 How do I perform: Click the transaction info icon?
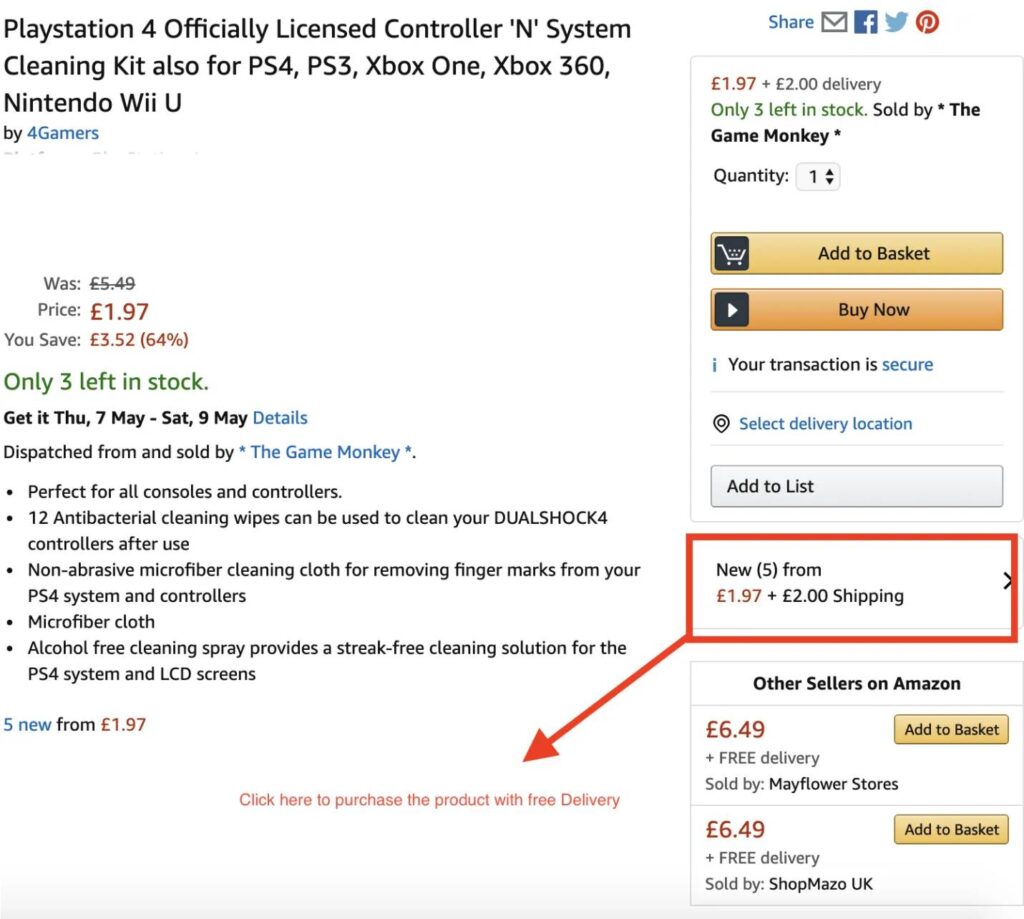click(x=714, y=364)
